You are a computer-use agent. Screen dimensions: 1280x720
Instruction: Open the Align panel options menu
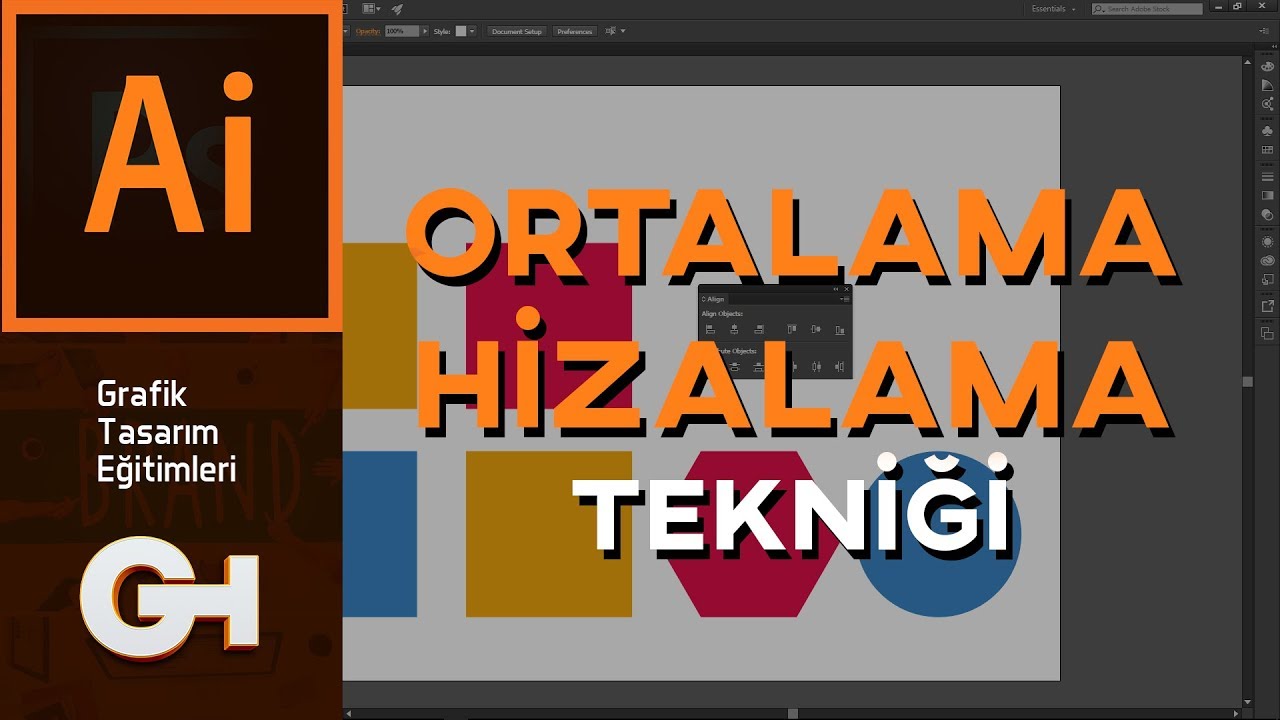tap(845, 299)
